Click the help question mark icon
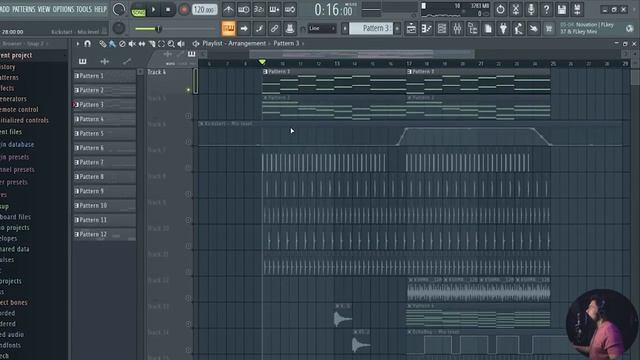The height and width of the screenshot is (360, 640). (x=547, y=9)
